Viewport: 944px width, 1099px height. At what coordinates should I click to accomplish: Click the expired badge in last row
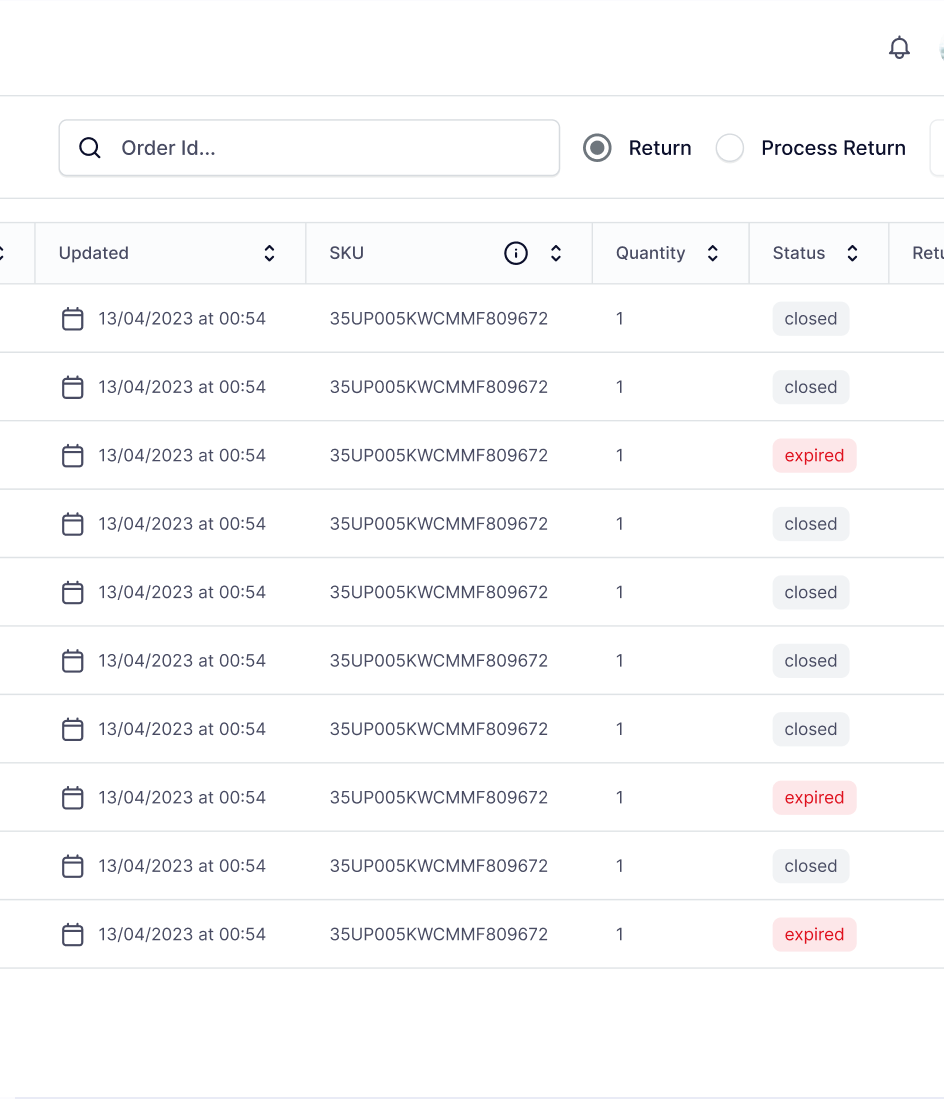coord(814,935)
